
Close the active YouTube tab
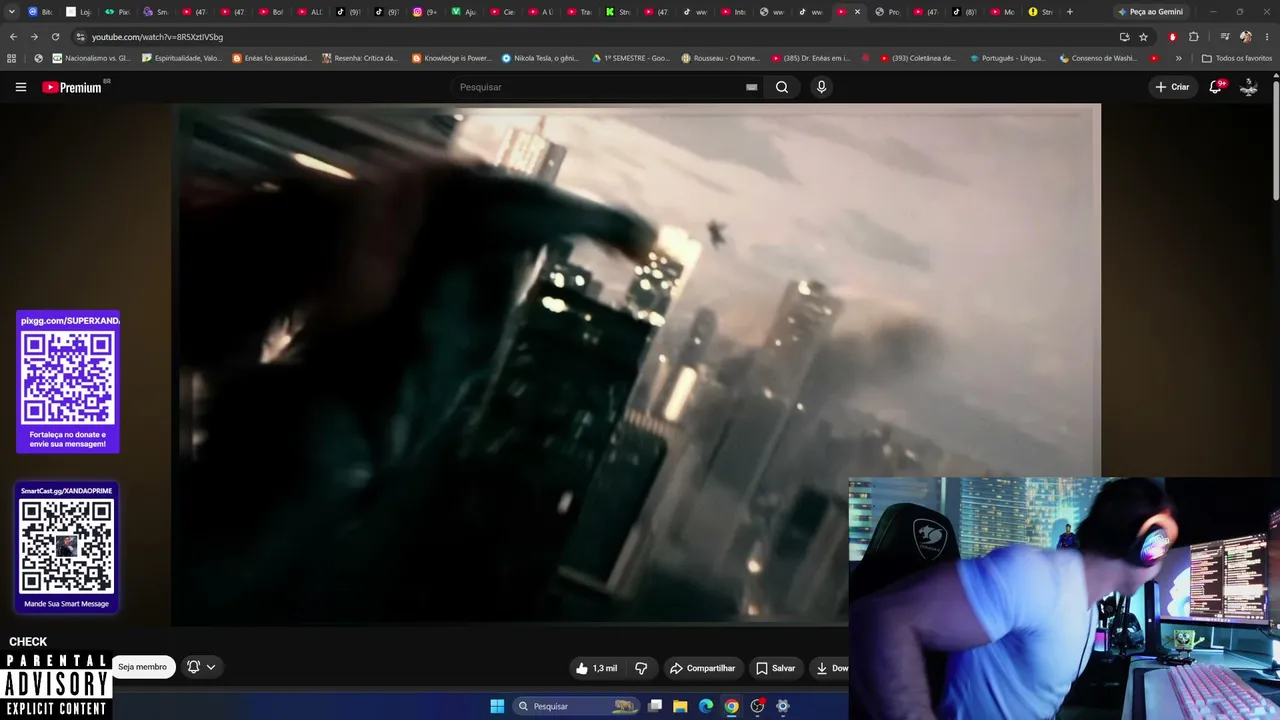[x=857, y=12]
